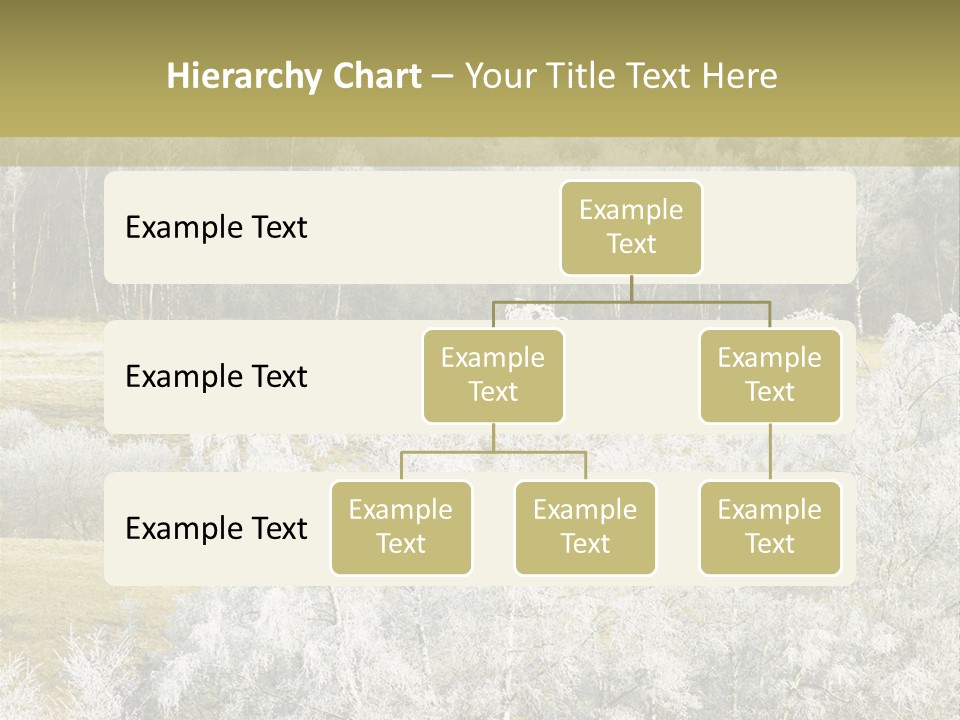
Task: Click the bottom row band's left edge before its label
Action: [114, 528]
